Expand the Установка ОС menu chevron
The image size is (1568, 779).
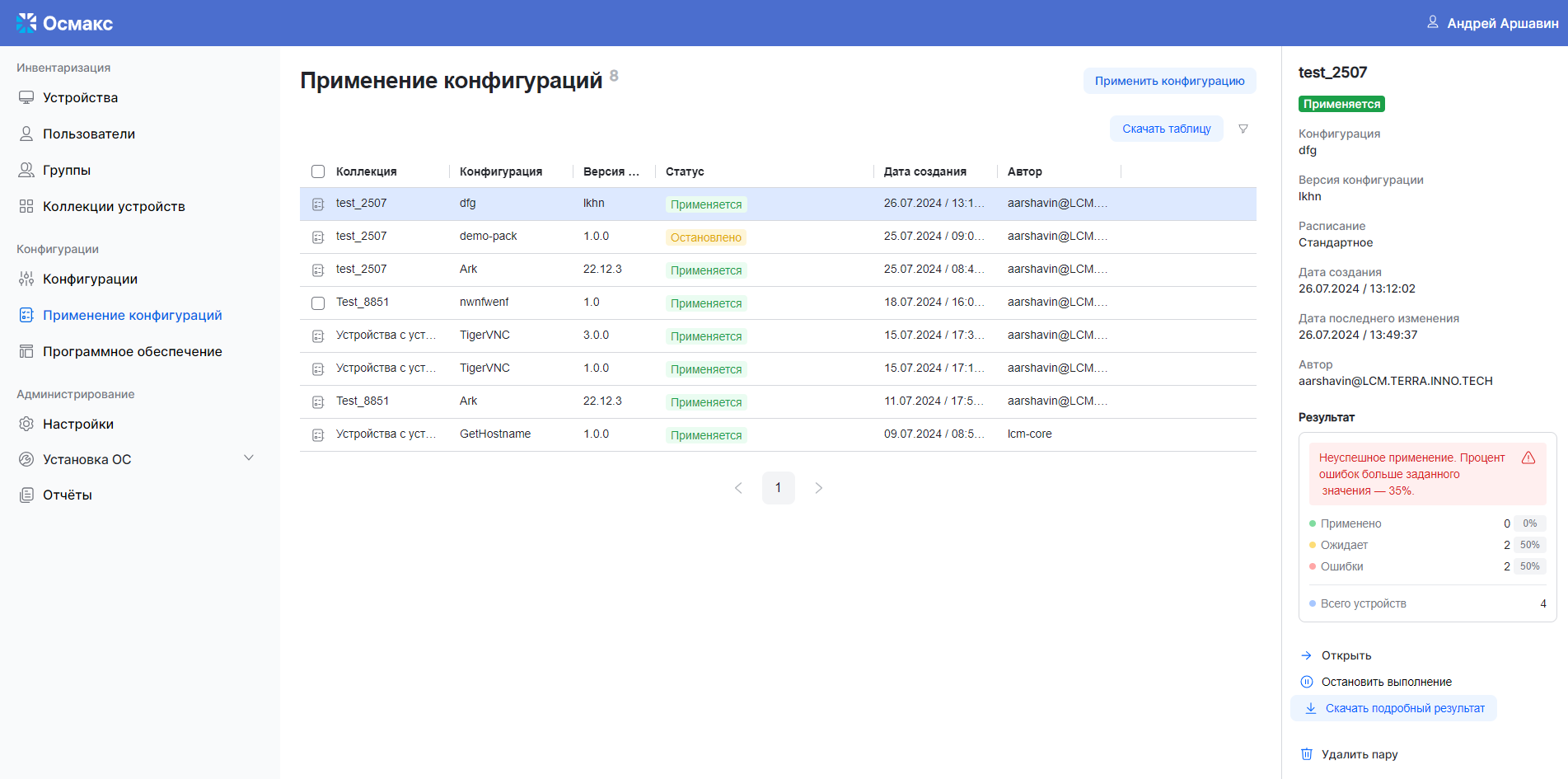click(249, 458)
